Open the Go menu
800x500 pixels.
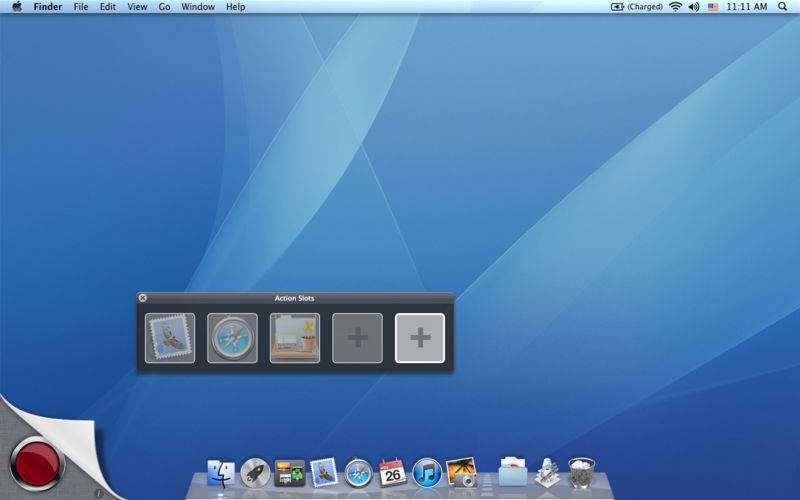tap(164, 7)
